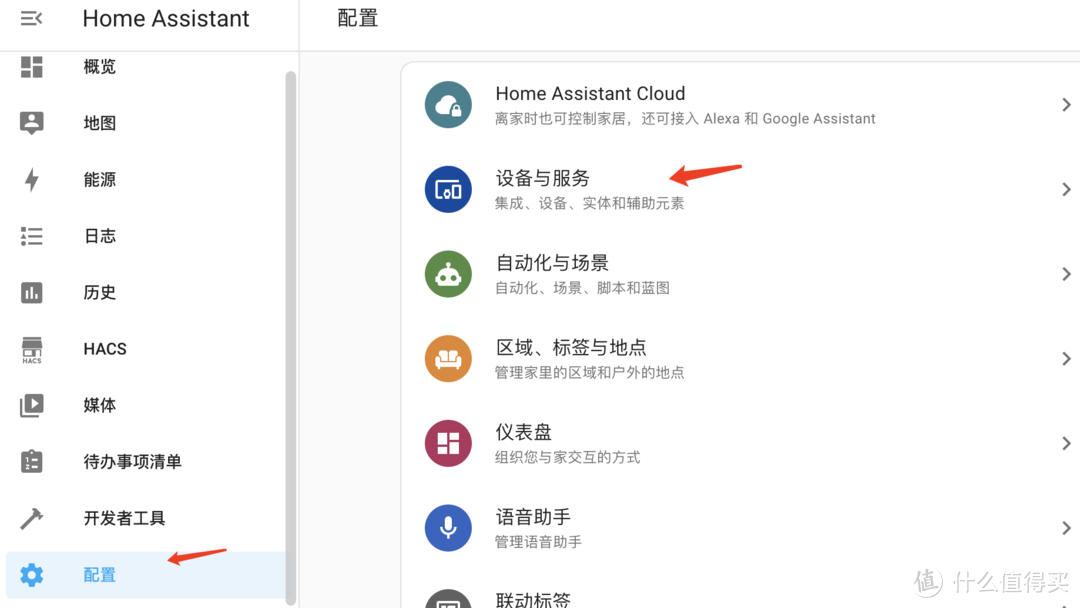Click the blue Home Assistant Cloud icon

(x=447, y=104)
